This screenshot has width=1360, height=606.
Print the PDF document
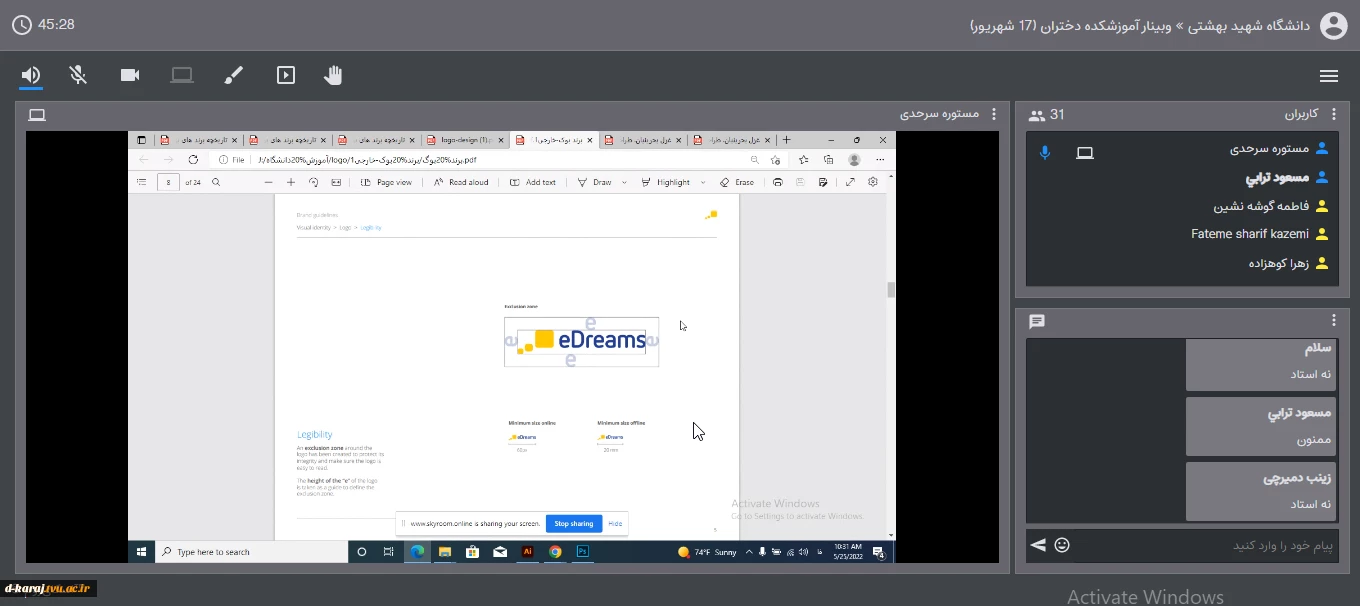pos(778,182)
